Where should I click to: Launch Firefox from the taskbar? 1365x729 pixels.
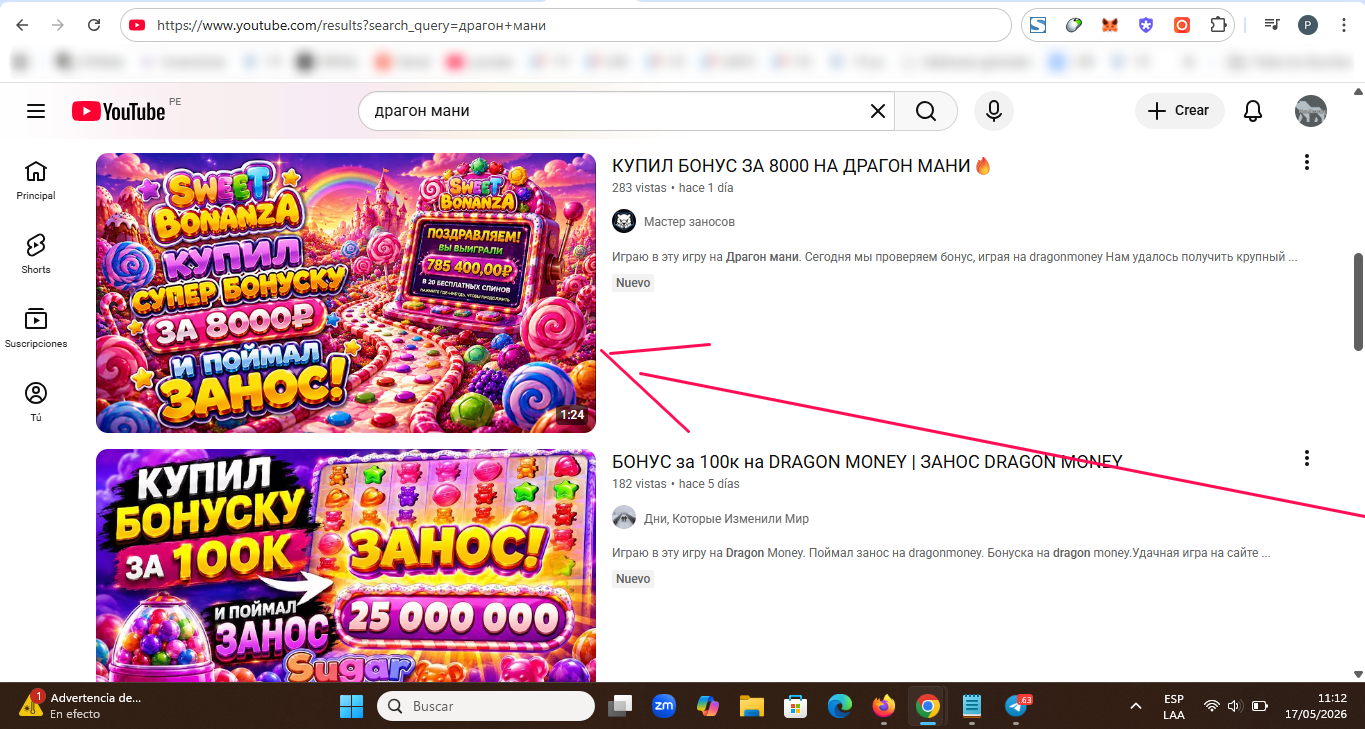884,706
